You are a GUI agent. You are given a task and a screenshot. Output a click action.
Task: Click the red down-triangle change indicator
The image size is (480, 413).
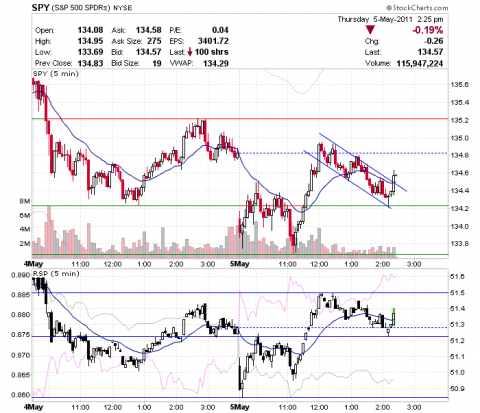pyautogui.click(x=370, y=30)
